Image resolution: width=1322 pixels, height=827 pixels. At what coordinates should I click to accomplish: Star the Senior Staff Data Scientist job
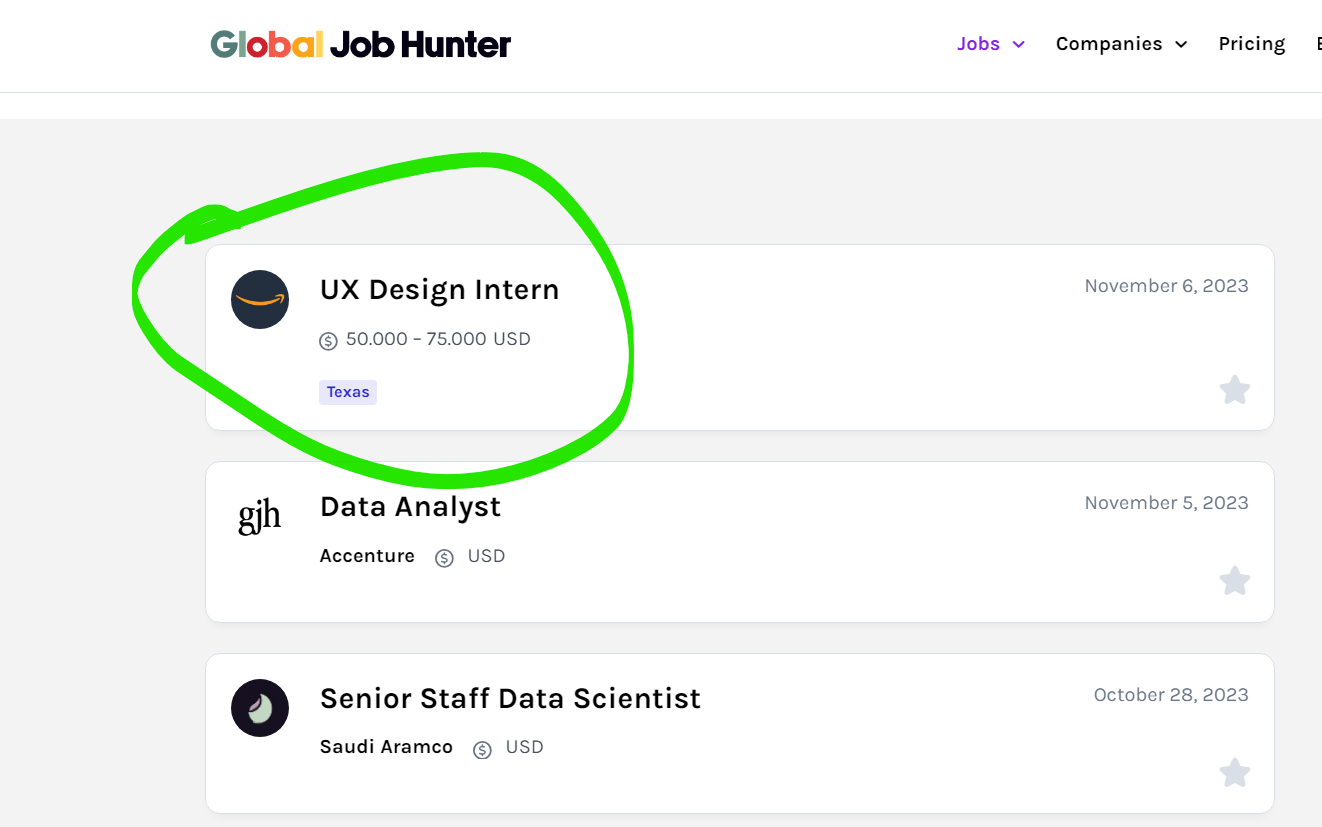pyautogui.click(x=1235, y=773)
